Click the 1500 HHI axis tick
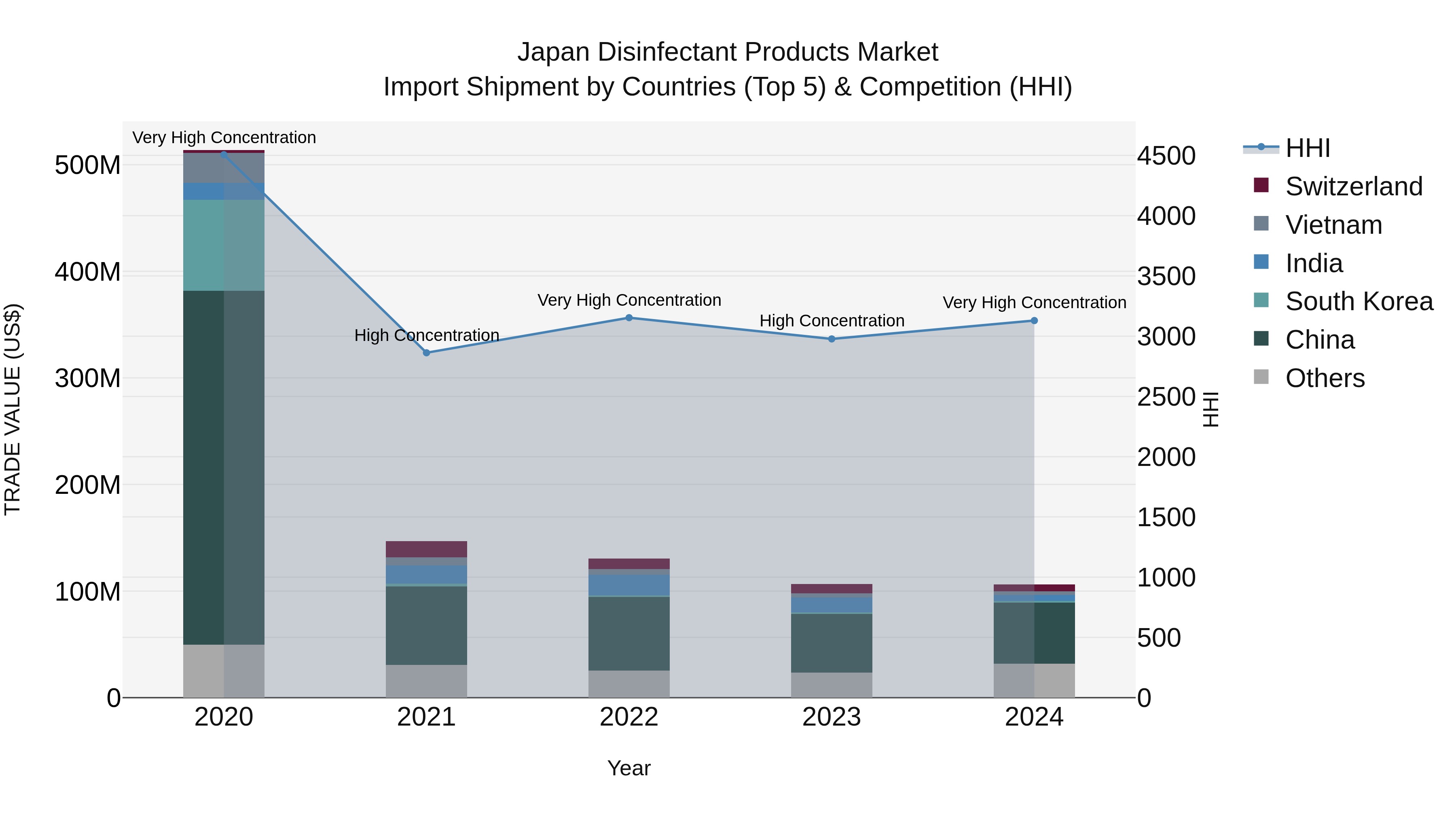 pos(1166,517)
